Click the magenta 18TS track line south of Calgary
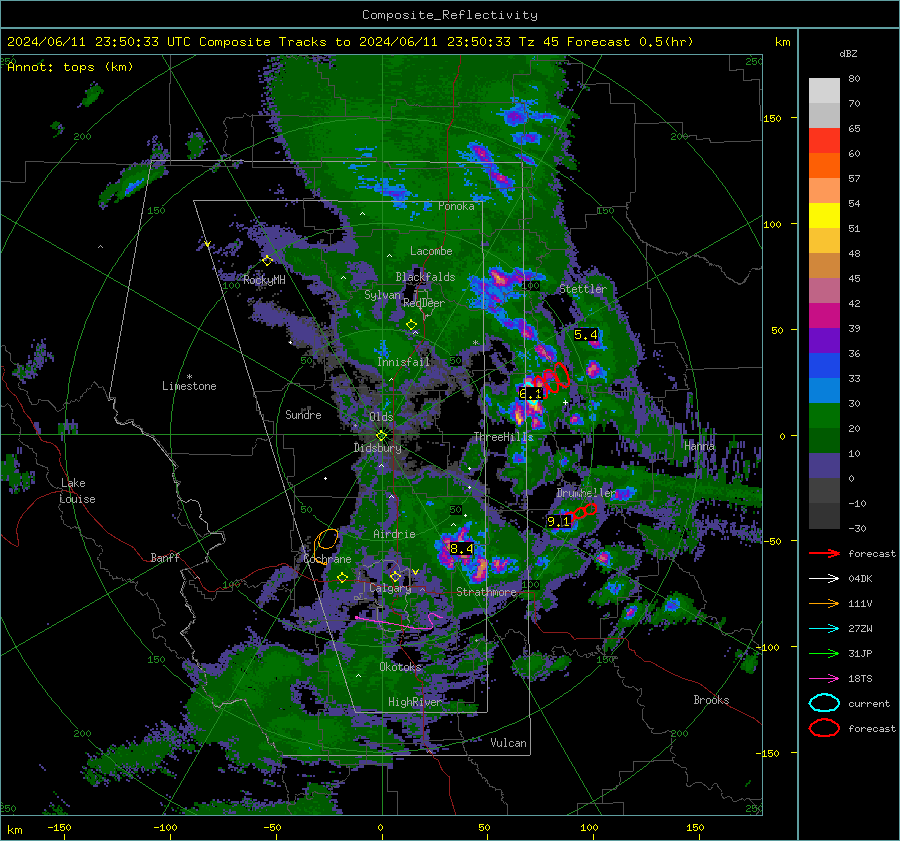Viewport: 900px width, 841px height. click(398, 621)
